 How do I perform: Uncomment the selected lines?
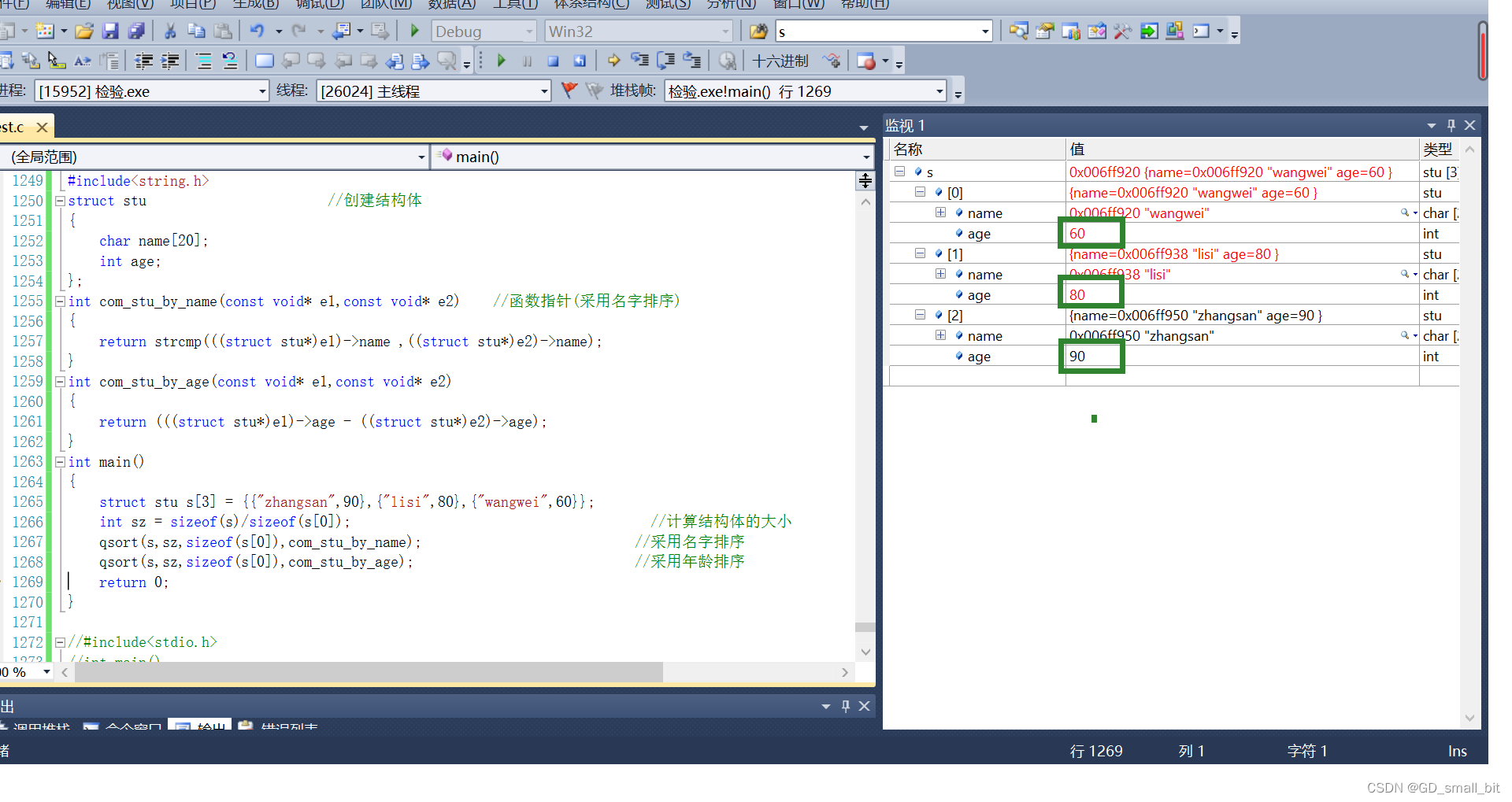pos(230,61)
